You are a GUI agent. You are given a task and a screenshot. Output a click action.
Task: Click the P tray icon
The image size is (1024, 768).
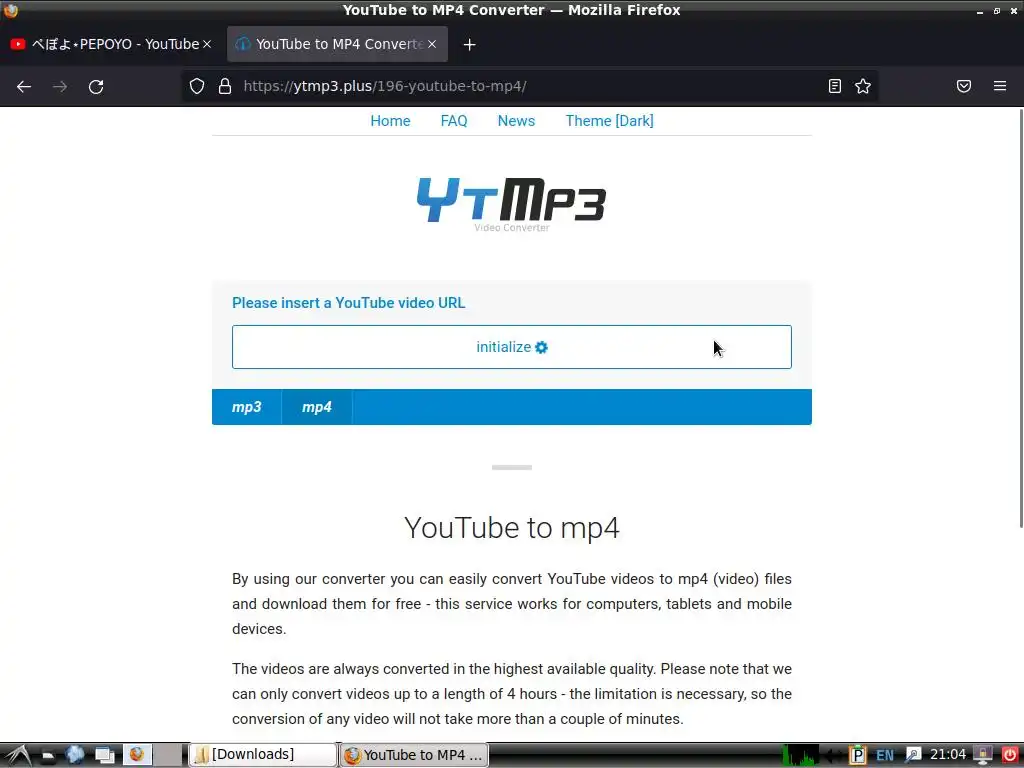(857, 755)
